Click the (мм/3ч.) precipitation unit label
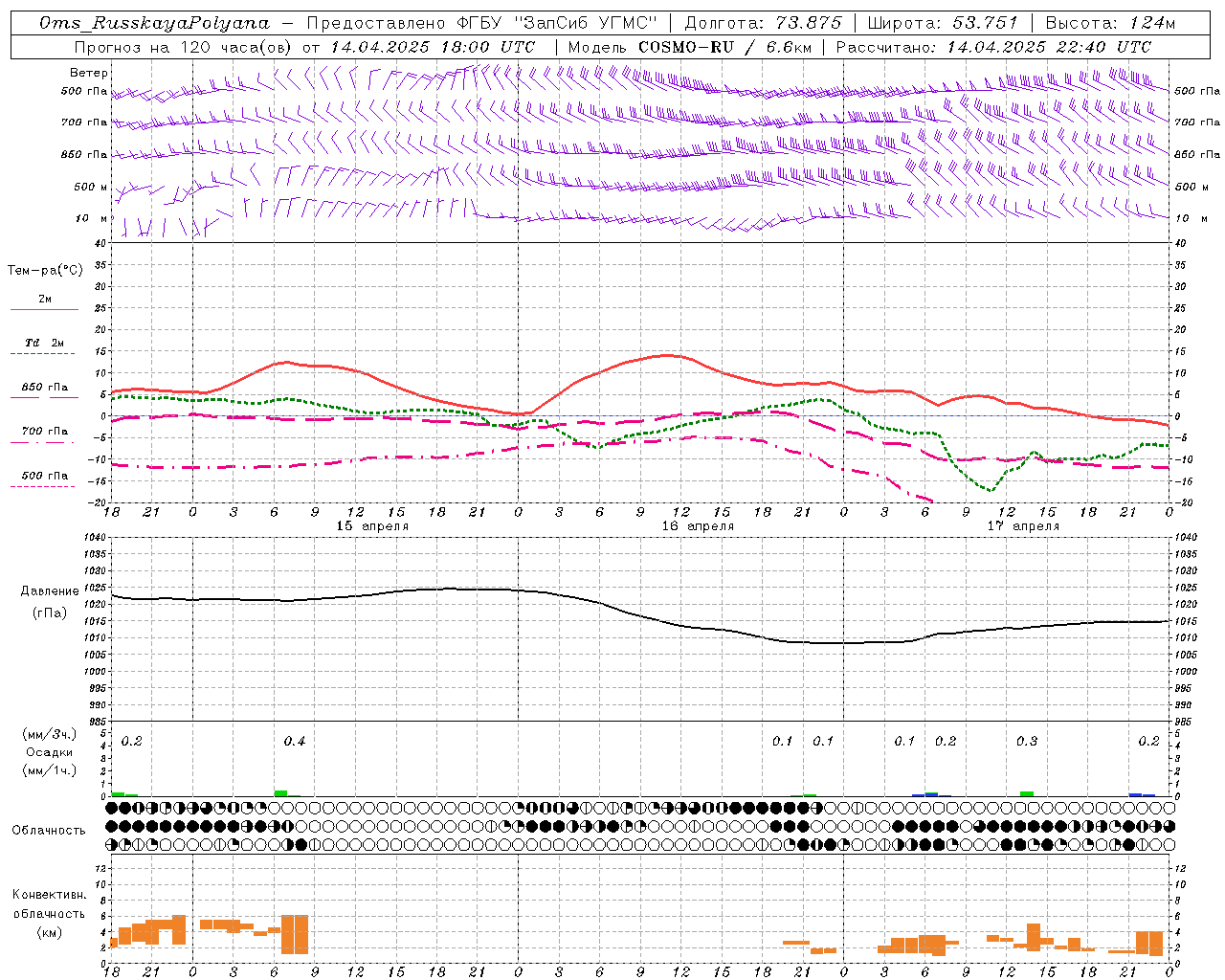The image size is (1225, 980). point(49,734)
